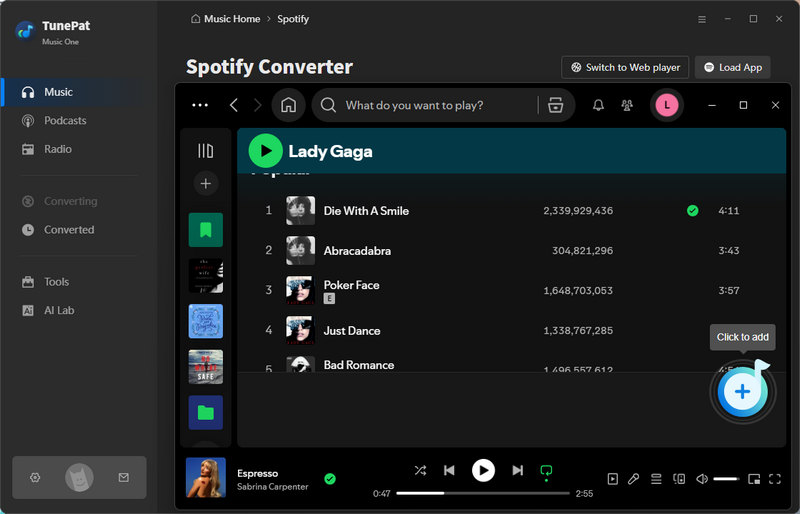Open the play queue icon
This screenshot has height=514, width=800.
(656, 479)
